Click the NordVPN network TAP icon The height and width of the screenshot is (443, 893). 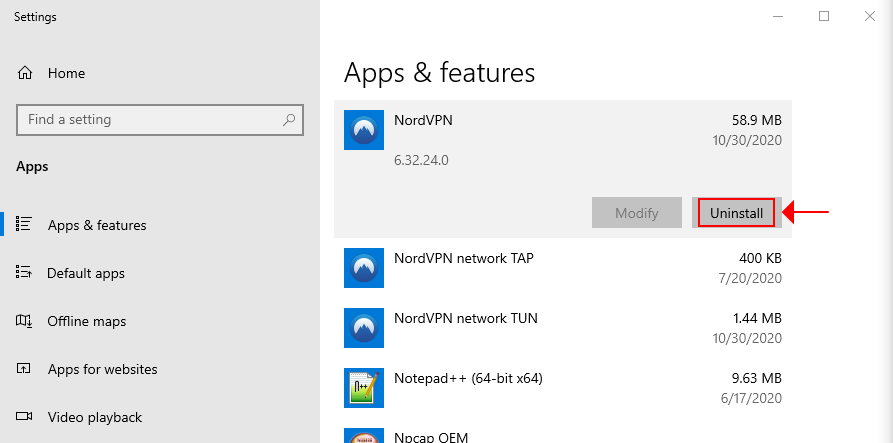pyautogui.click(x=363, y=268)
